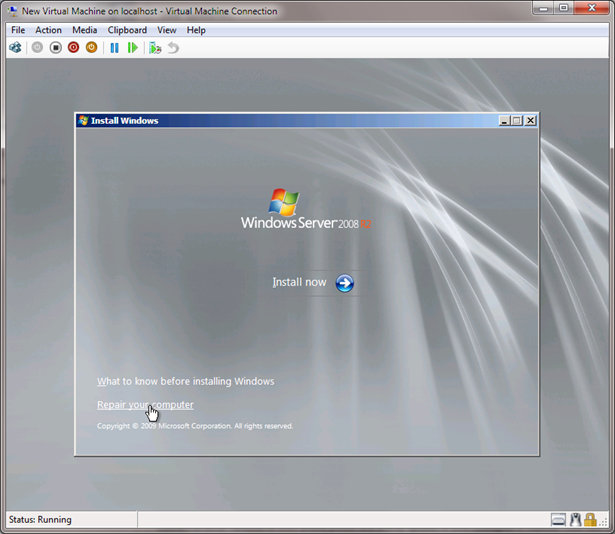The height and width of the screenshot is (534, 615).
Task: Maximize the Install Windows dialog
Action: pyautogui.click(x=517, y=120)
